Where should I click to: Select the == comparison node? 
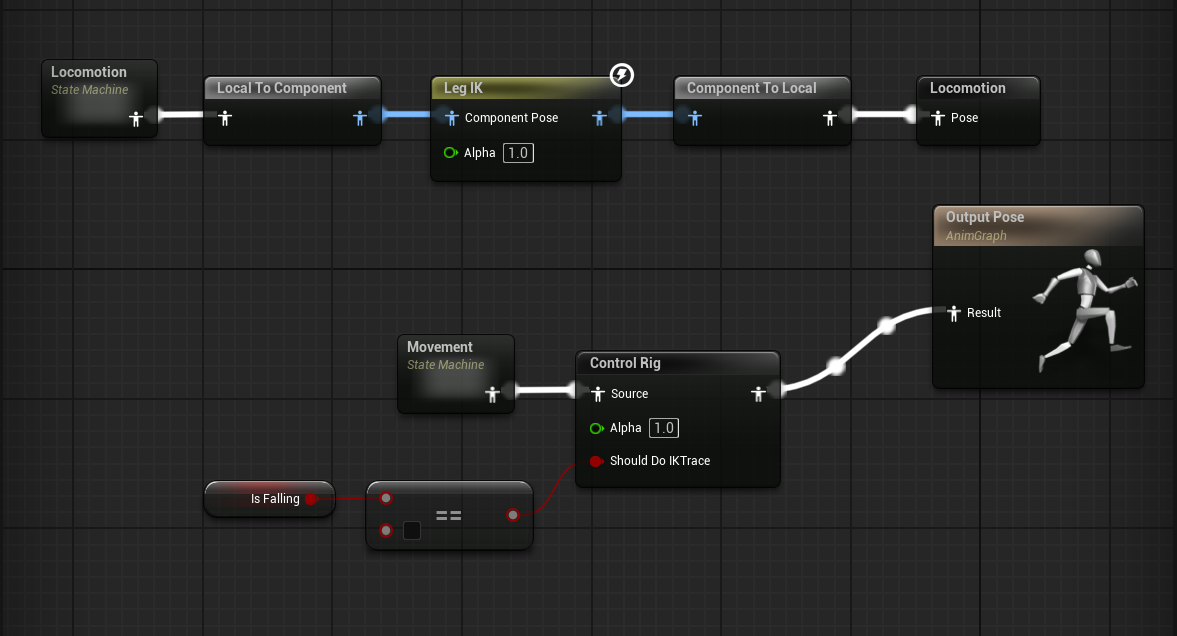click(450, 515)
